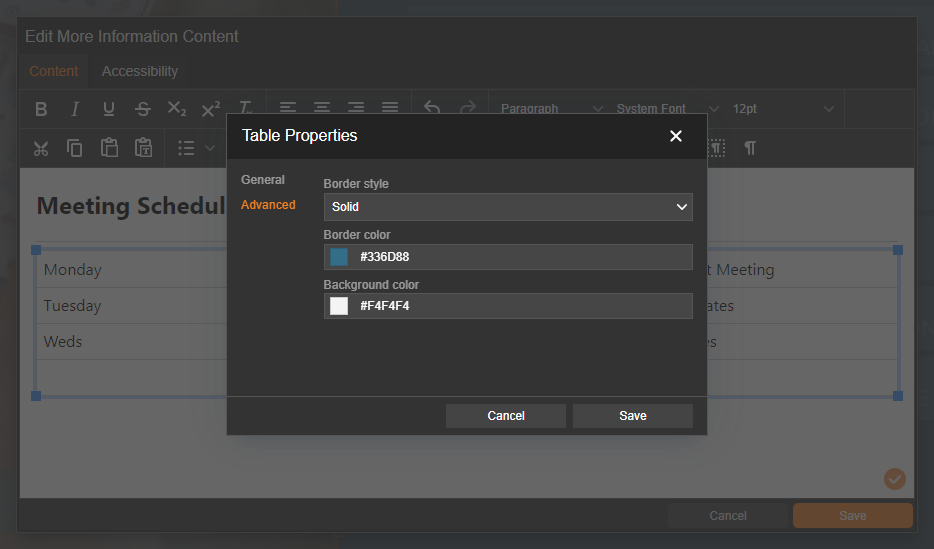Image resolution: width=934 pixels, height=549 pixels.
Task: Apply underline formatting
Action: (x=109, y=109)
